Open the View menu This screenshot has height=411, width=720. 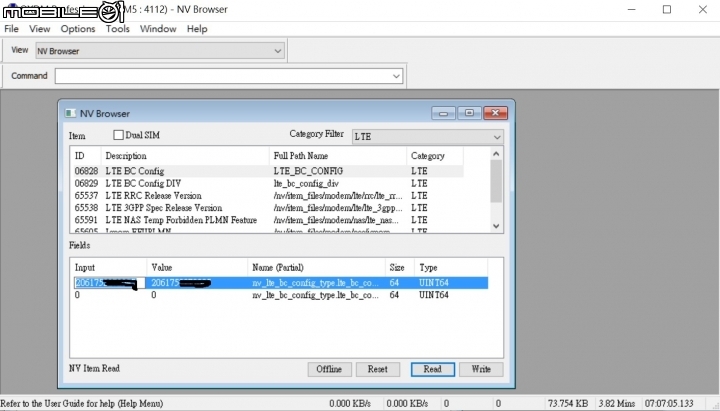[x=39, y=28]
